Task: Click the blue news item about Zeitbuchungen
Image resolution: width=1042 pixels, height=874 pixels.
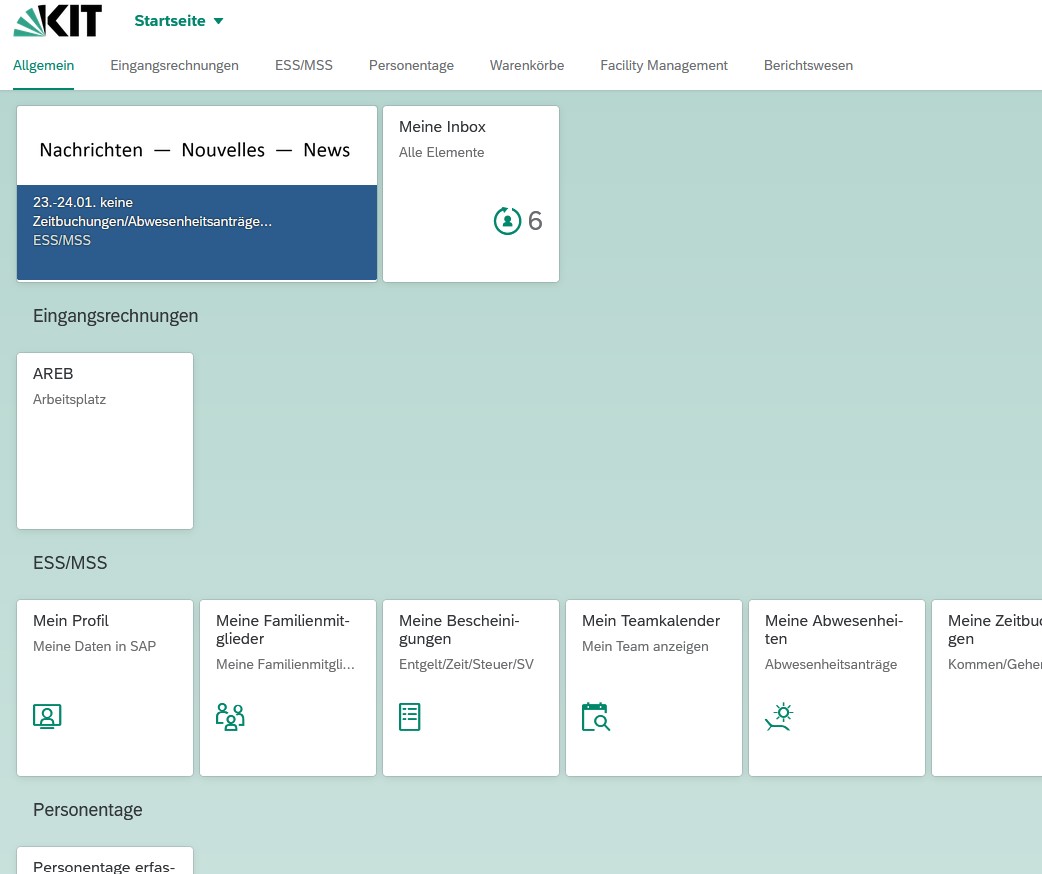Action: [x=197, y=231]
